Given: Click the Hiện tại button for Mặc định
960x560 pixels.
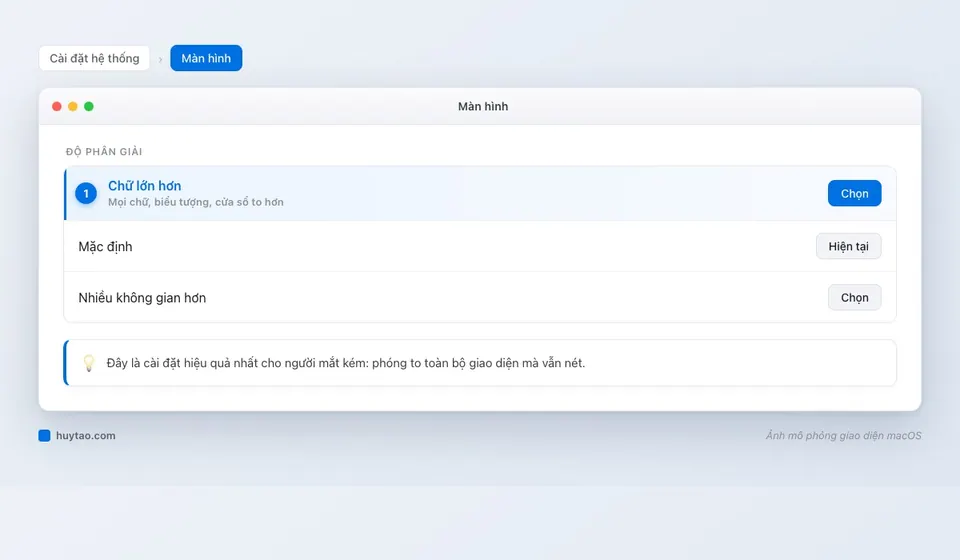Looking at the screenshot, I should point(848,246).
